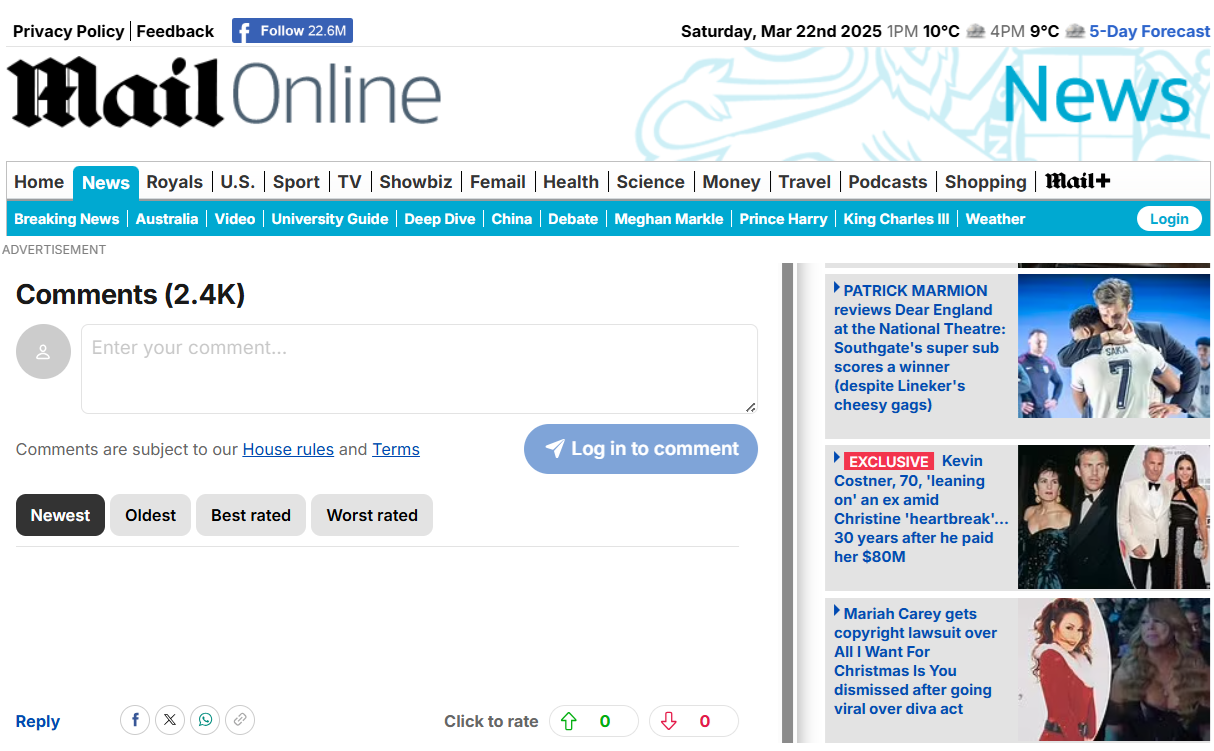Click the 1PM weather cloud icon
This screenshot has width=1214, height=751.
click(975, 31)
